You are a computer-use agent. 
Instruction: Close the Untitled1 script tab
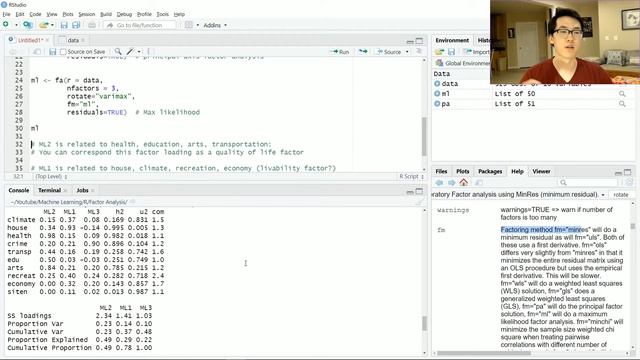[47, 40]
